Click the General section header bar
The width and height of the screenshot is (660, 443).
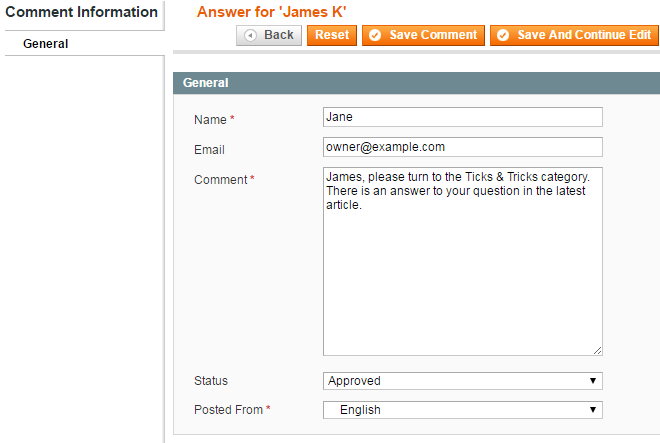pyautogui.click(x=415, y=84)
